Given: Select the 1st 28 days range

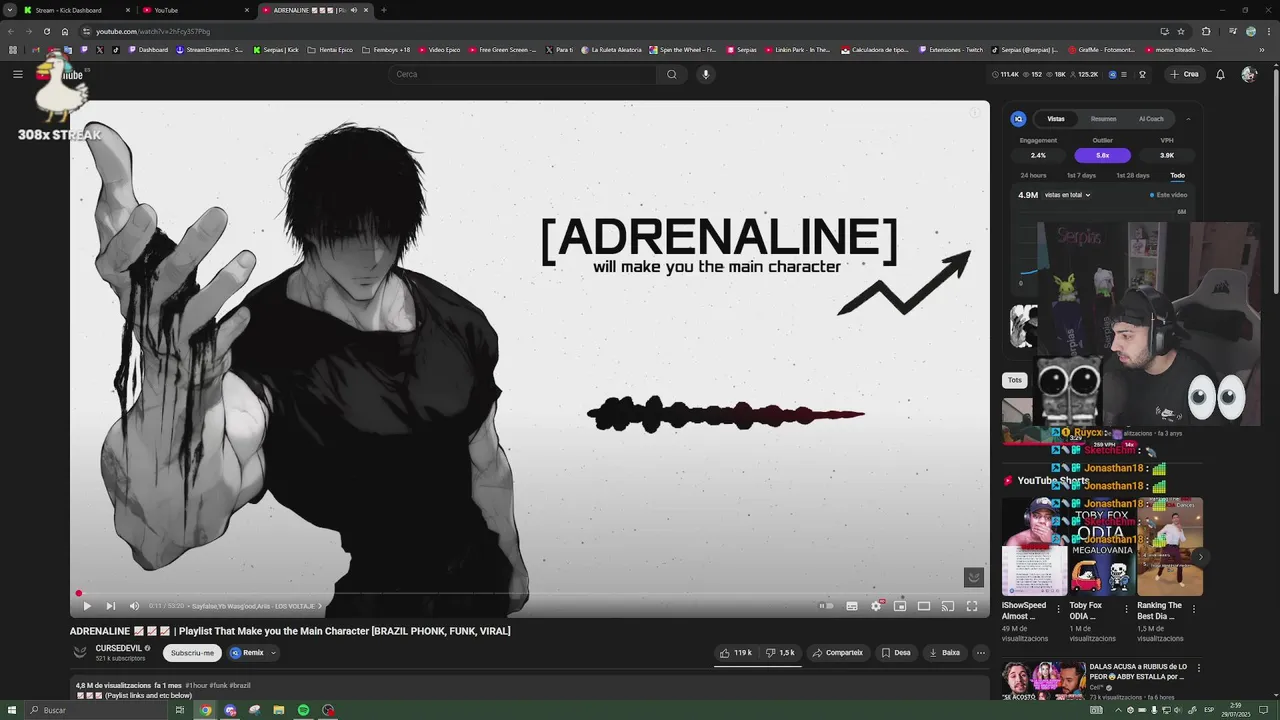Looking at the screenshot, I should (1133, 175).
